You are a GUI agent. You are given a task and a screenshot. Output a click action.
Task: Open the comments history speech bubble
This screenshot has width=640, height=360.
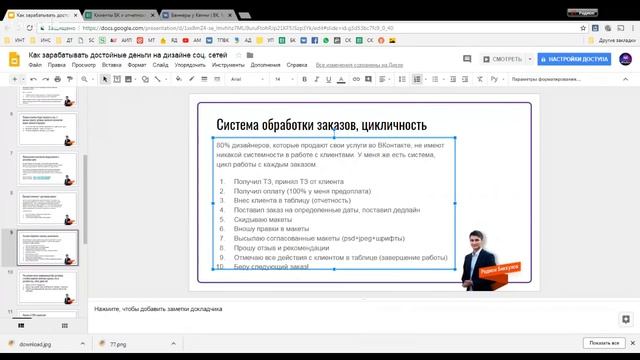click(x=467, y=59)
